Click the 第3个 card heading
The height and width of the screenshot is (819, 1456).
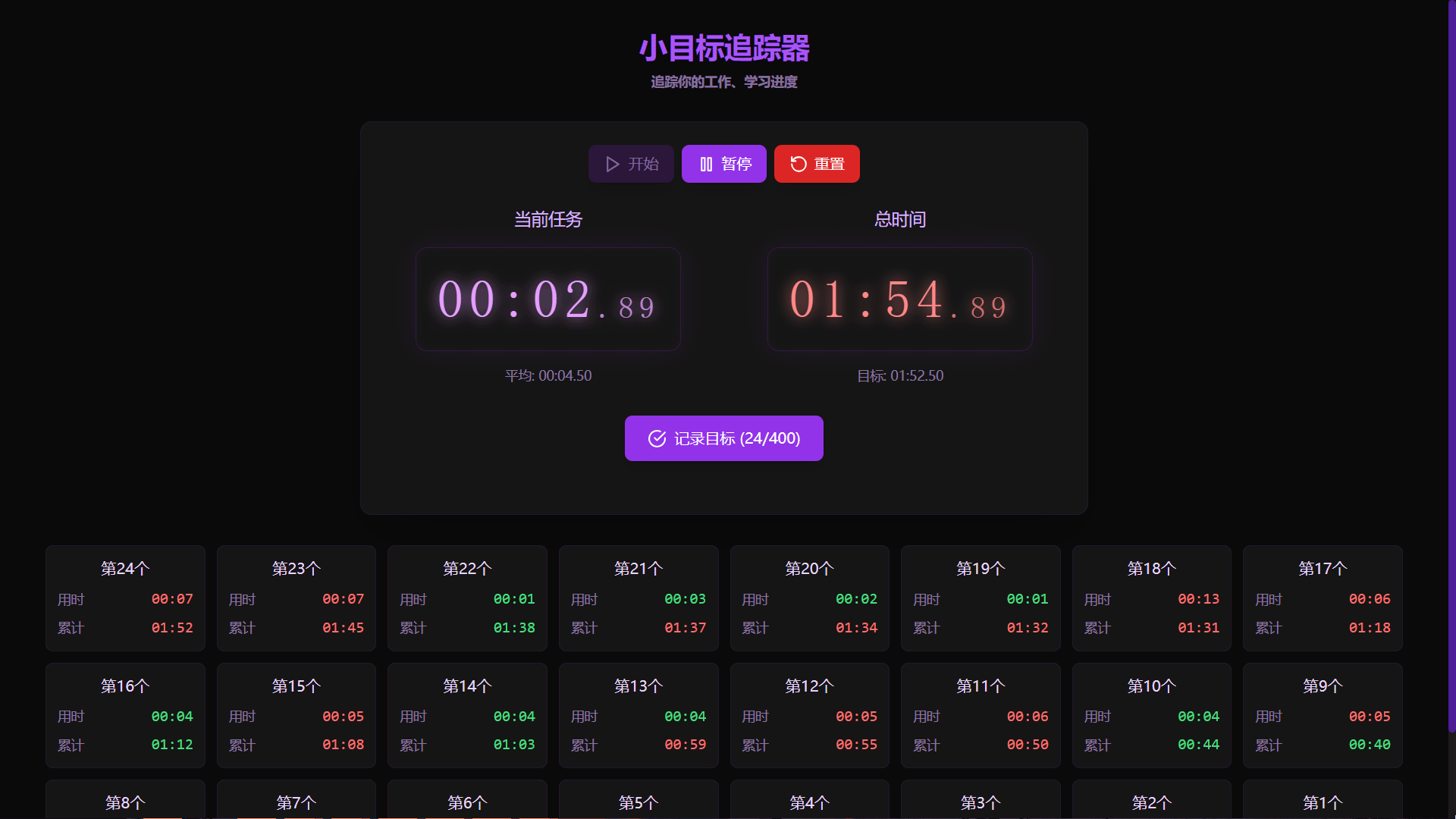tap(981, 803)
